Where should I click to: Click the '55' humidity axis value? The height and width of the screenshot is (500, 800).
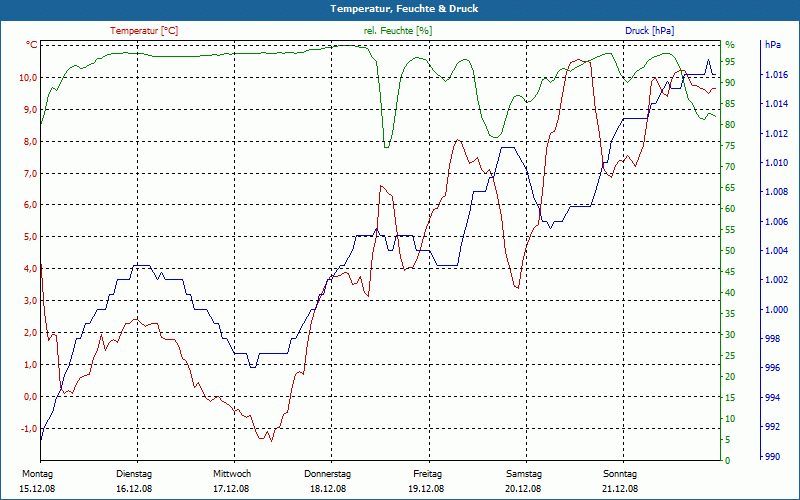(x=730, y=230)
